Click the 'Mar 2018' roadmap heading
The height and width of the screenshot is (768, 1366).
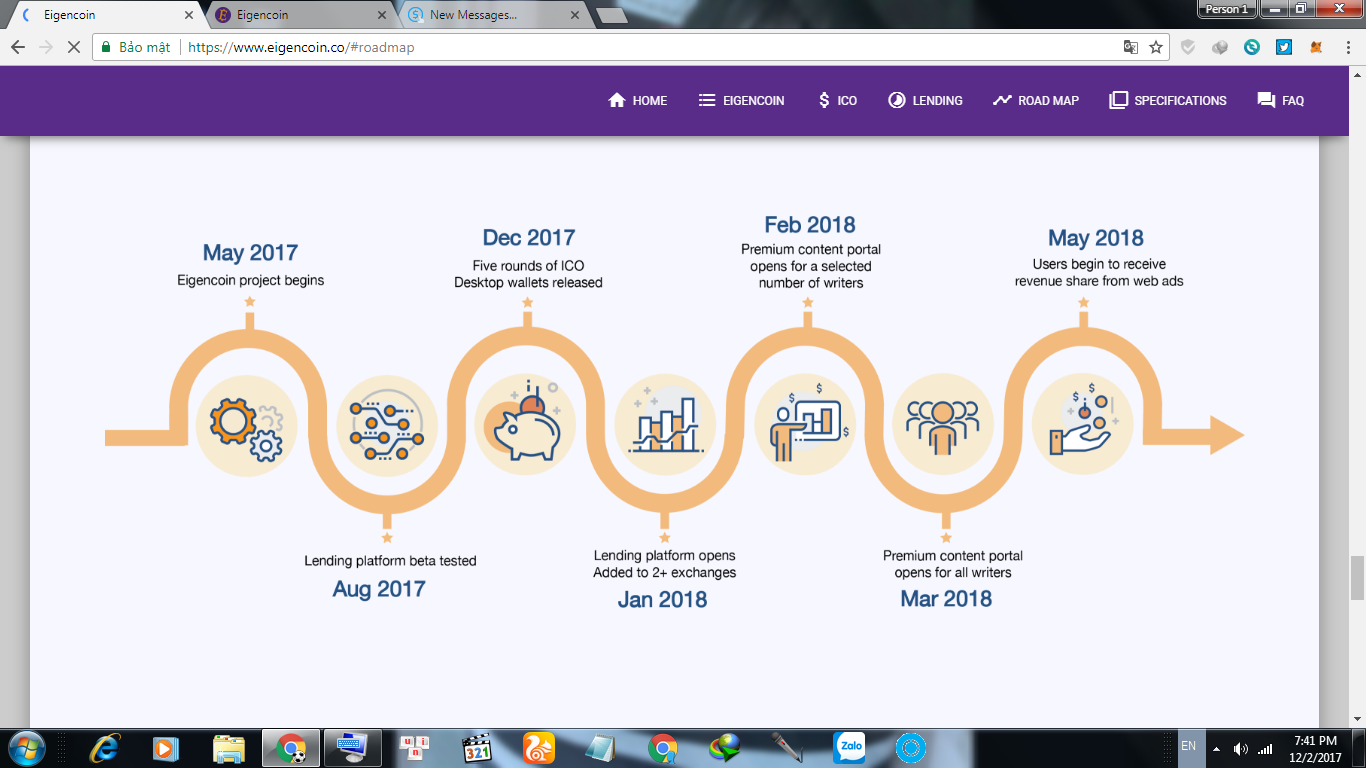[x=946, y=599]
